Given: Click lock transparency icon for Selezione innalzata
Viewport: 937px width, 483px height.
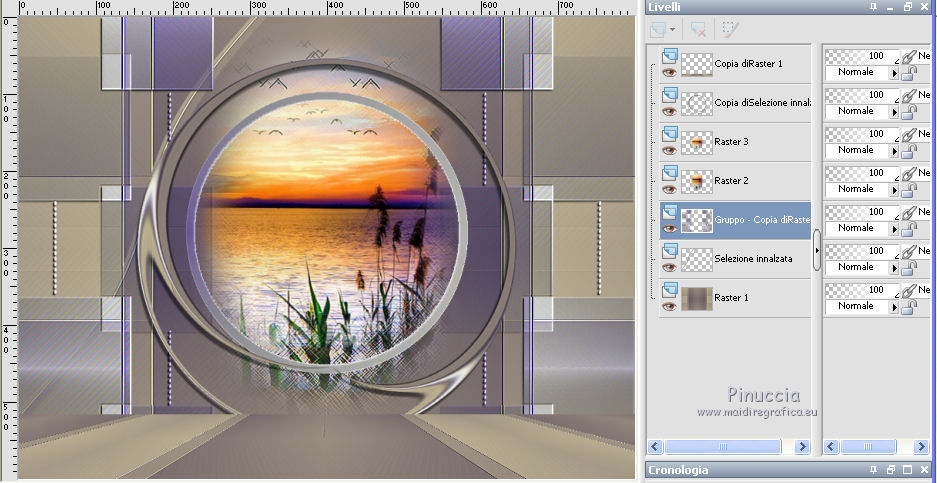Looking at the screenshot, I should [909, 267].
